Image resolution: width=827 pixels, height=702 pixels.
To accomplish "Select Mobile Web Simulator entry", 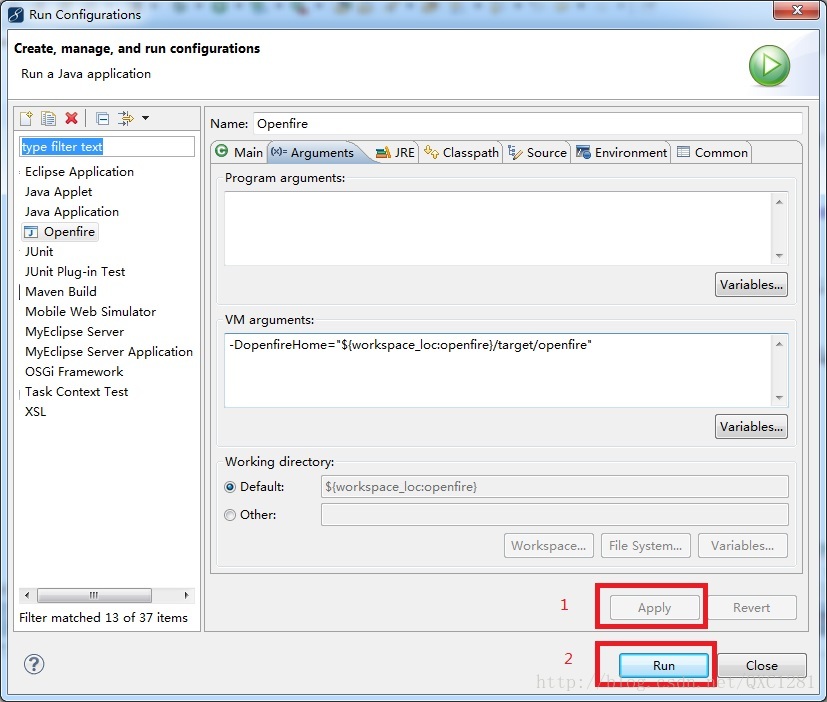I will [x=90, y=312].
